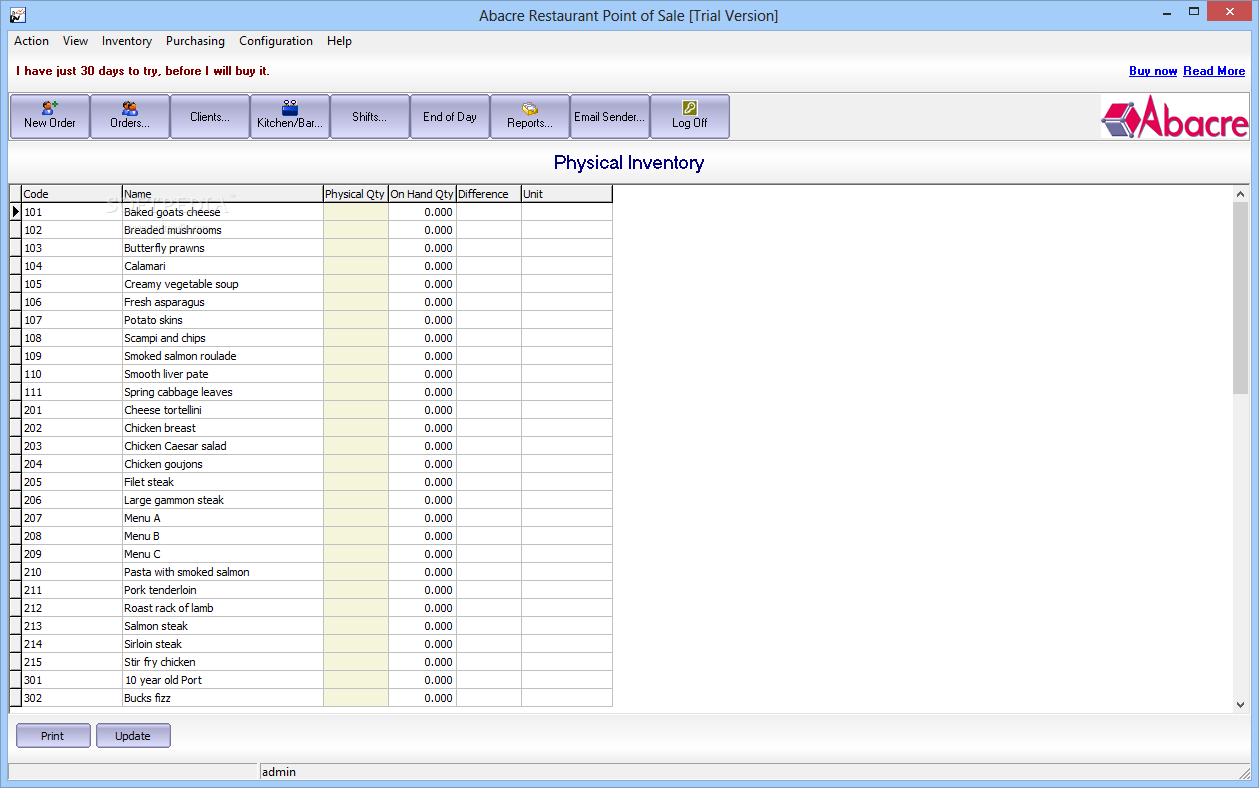Select the 'Chicken goujons' cell
Viewport: 1259px width, 788px height.
click(x=223, y=464)
